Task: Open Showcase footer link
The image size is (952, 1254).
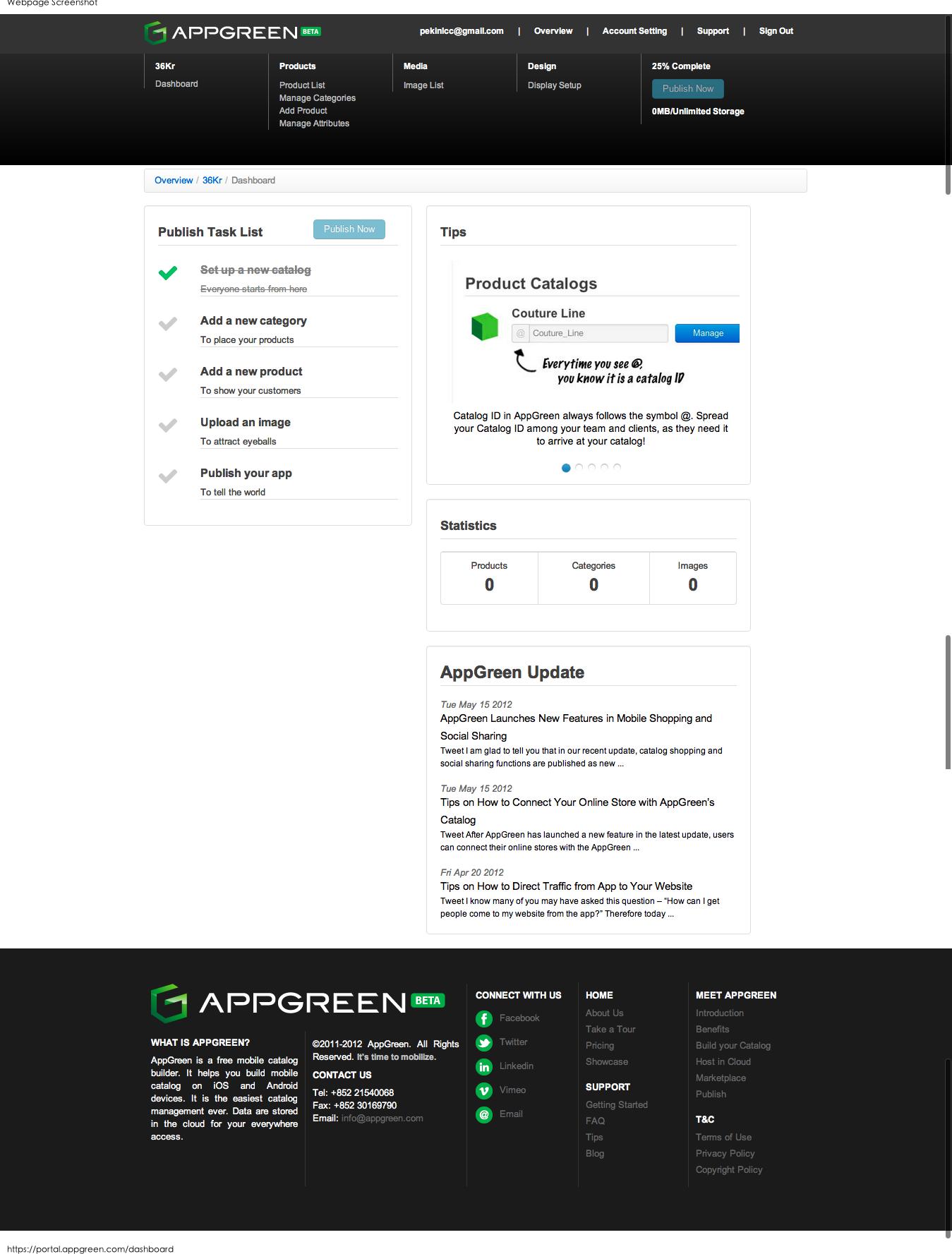Action: [x=607, y=1062]
